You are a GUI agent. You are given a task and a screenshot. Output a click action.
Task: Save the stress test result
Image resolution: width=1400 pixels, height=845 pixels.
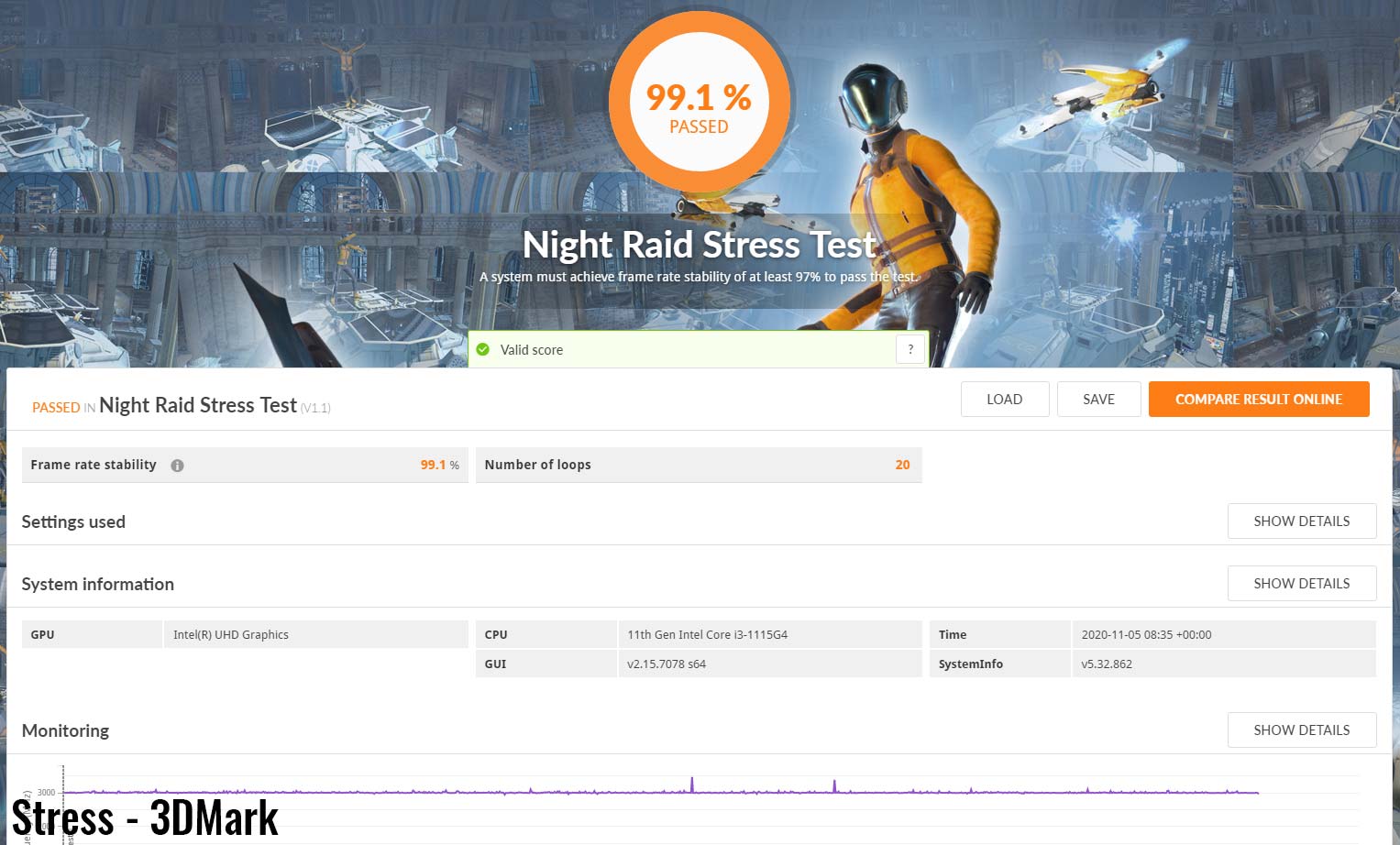[1098, 400]
